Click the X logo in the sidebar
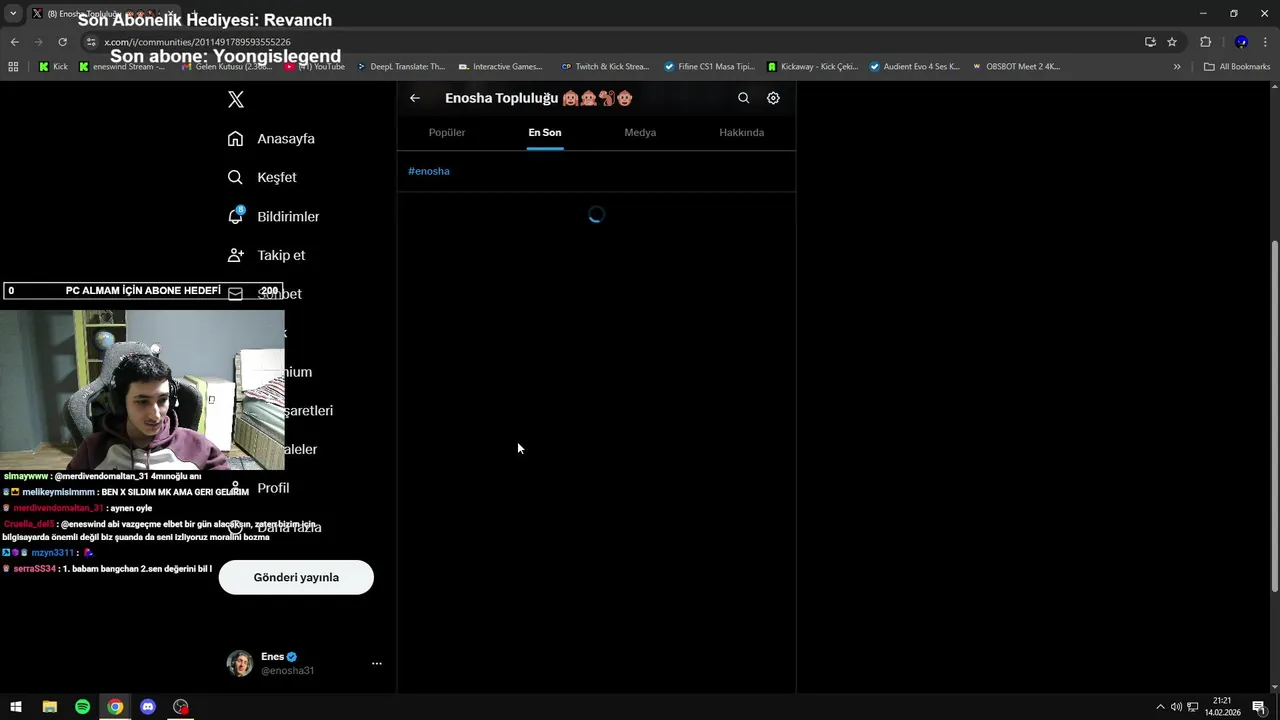 pyautogui.click(x=236, y=99)
